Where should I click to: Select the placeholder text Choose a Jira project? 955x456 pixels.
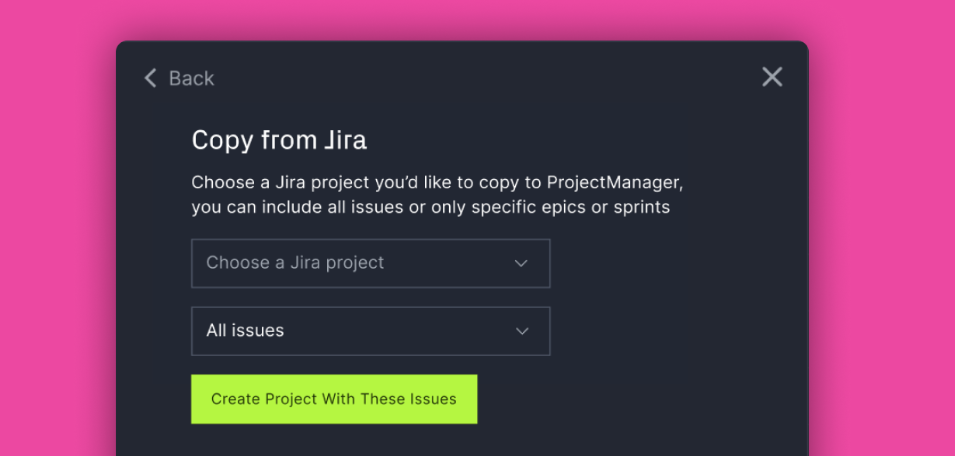[x=295, y=262]
